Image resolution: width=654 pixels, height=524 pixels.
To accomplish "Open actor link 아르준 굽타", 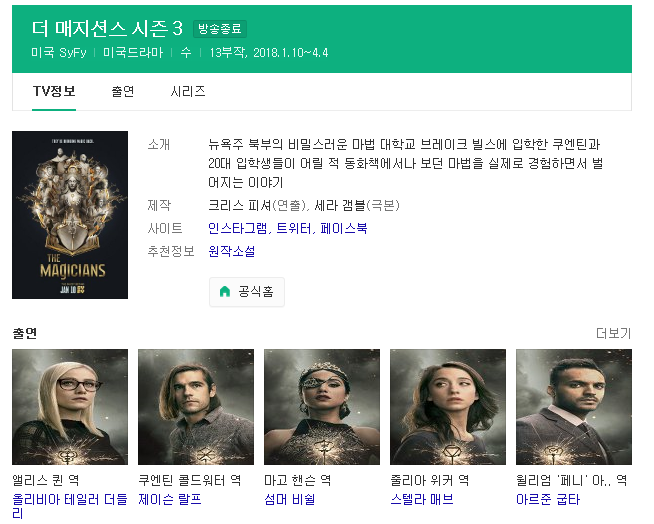I will (548, 499).
